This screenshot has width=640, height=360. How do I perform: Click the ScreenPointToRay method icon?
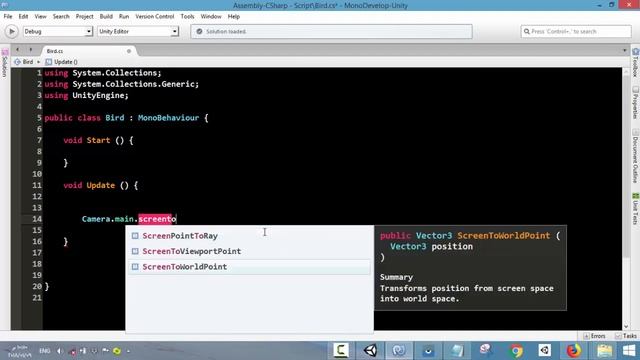click(x=135, y=236)
